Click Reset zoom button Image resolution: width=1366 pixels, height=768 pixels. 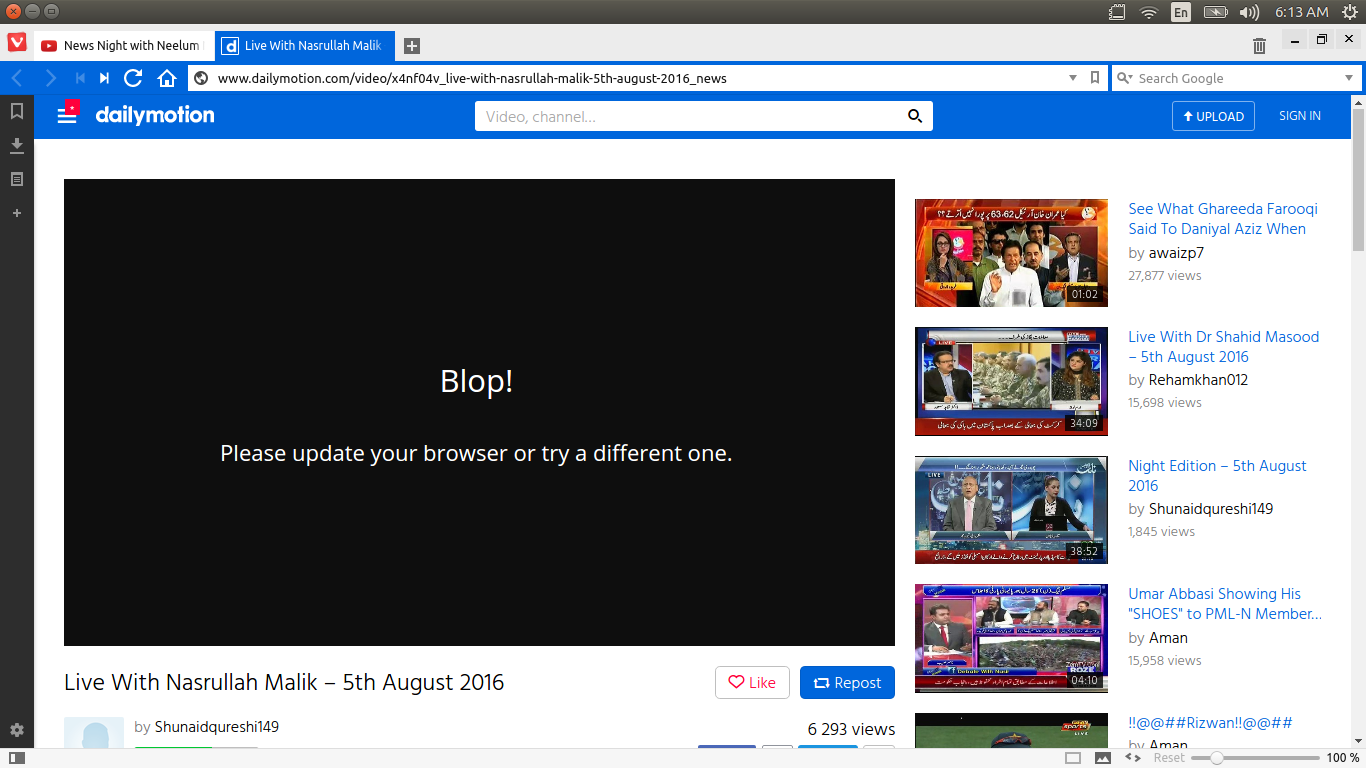tap(1169, 758)
